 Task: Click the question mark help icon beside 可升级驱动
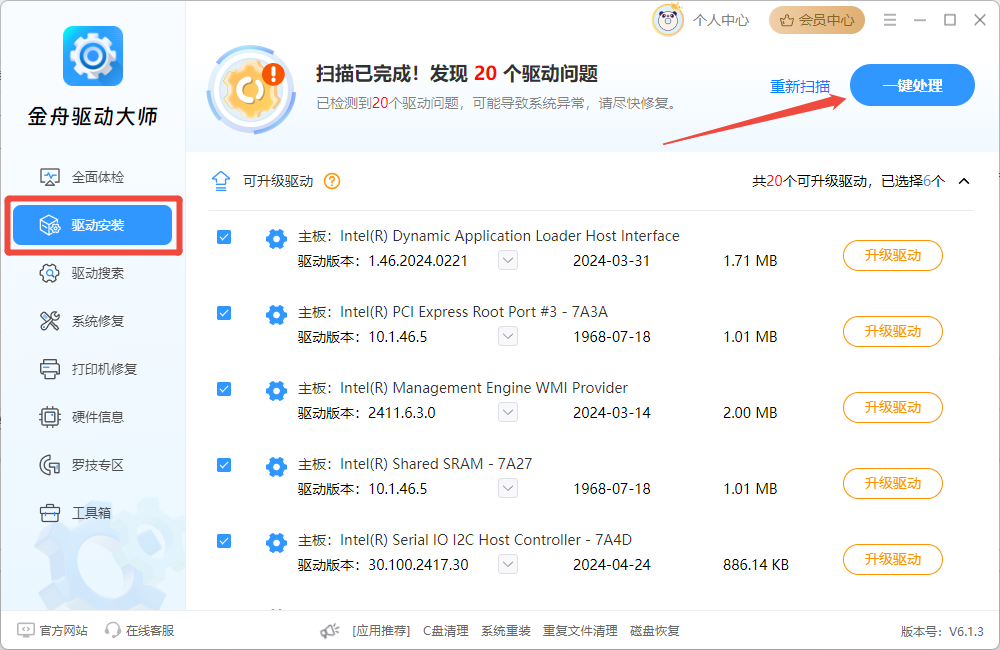(332, 181)
